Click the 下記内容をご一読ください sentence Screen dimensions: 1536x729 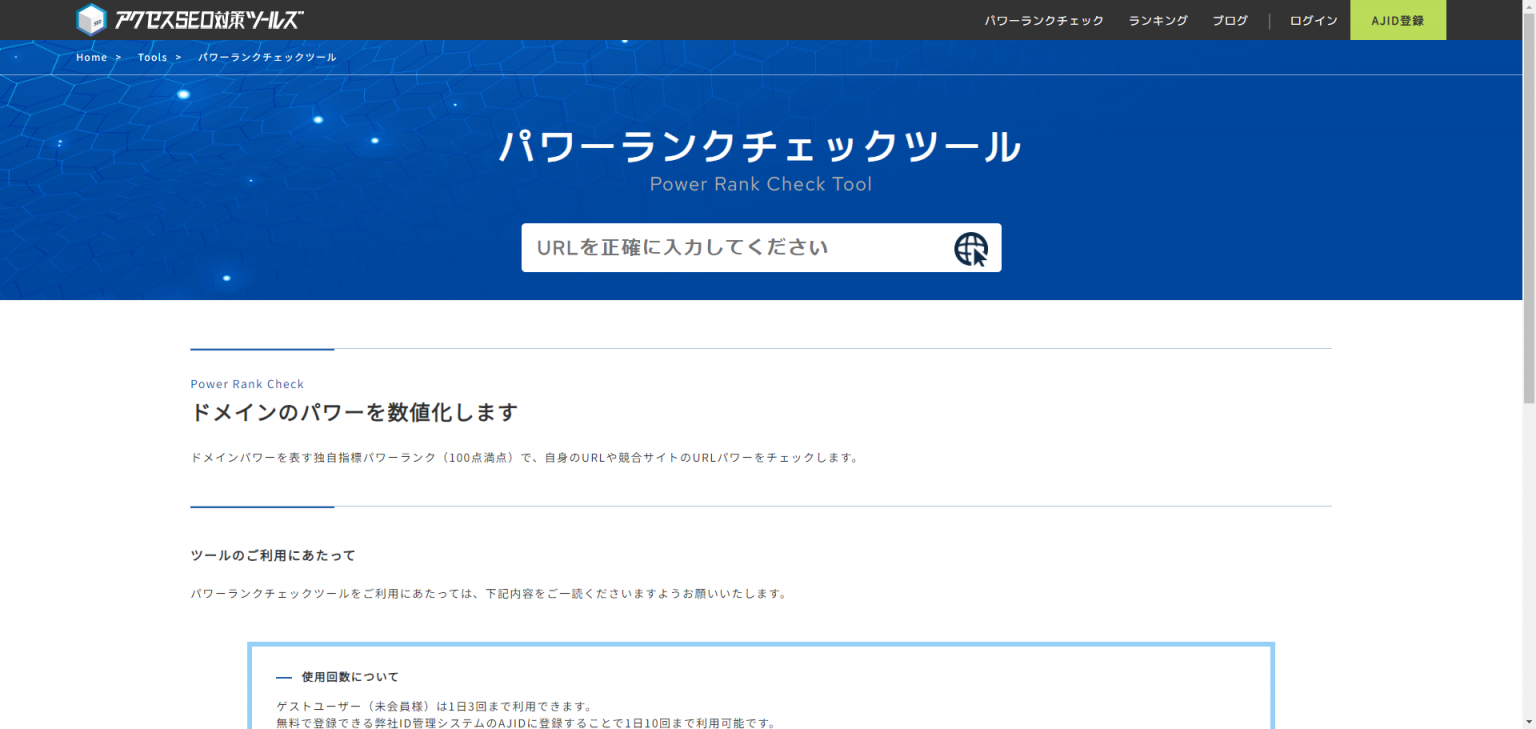click(489, 593)
